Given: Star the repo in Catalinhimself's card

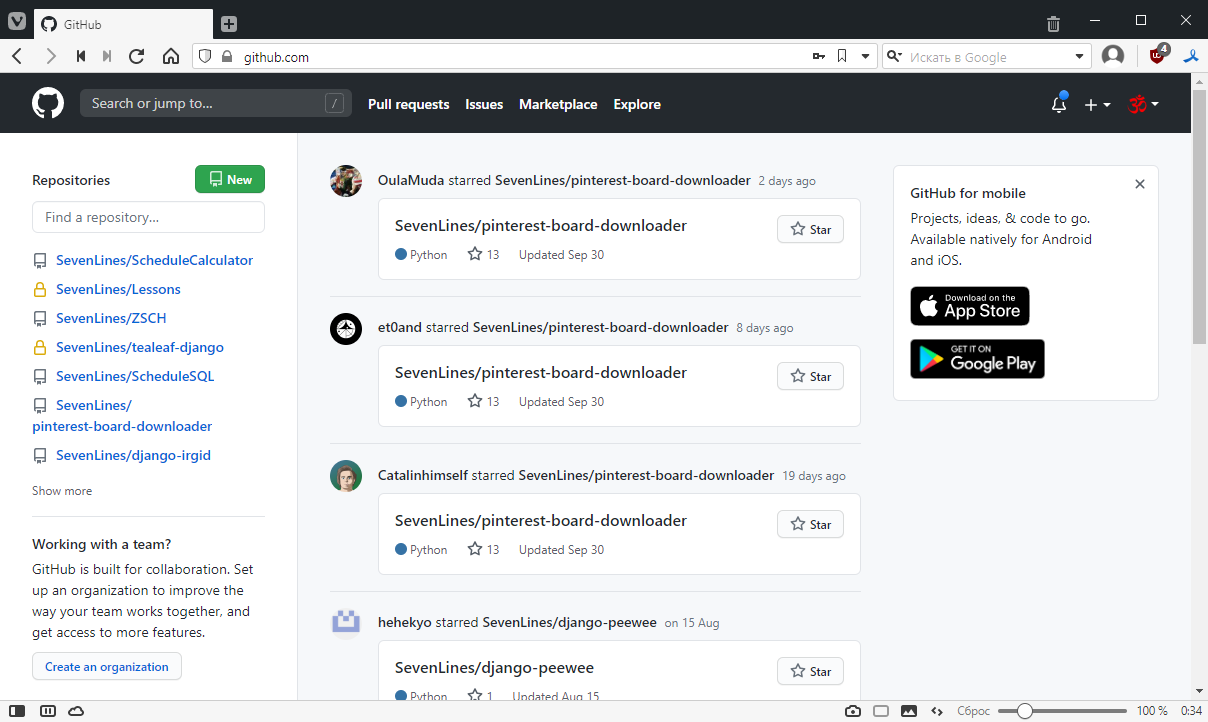Looking at the screenshot, I should 810,524.
